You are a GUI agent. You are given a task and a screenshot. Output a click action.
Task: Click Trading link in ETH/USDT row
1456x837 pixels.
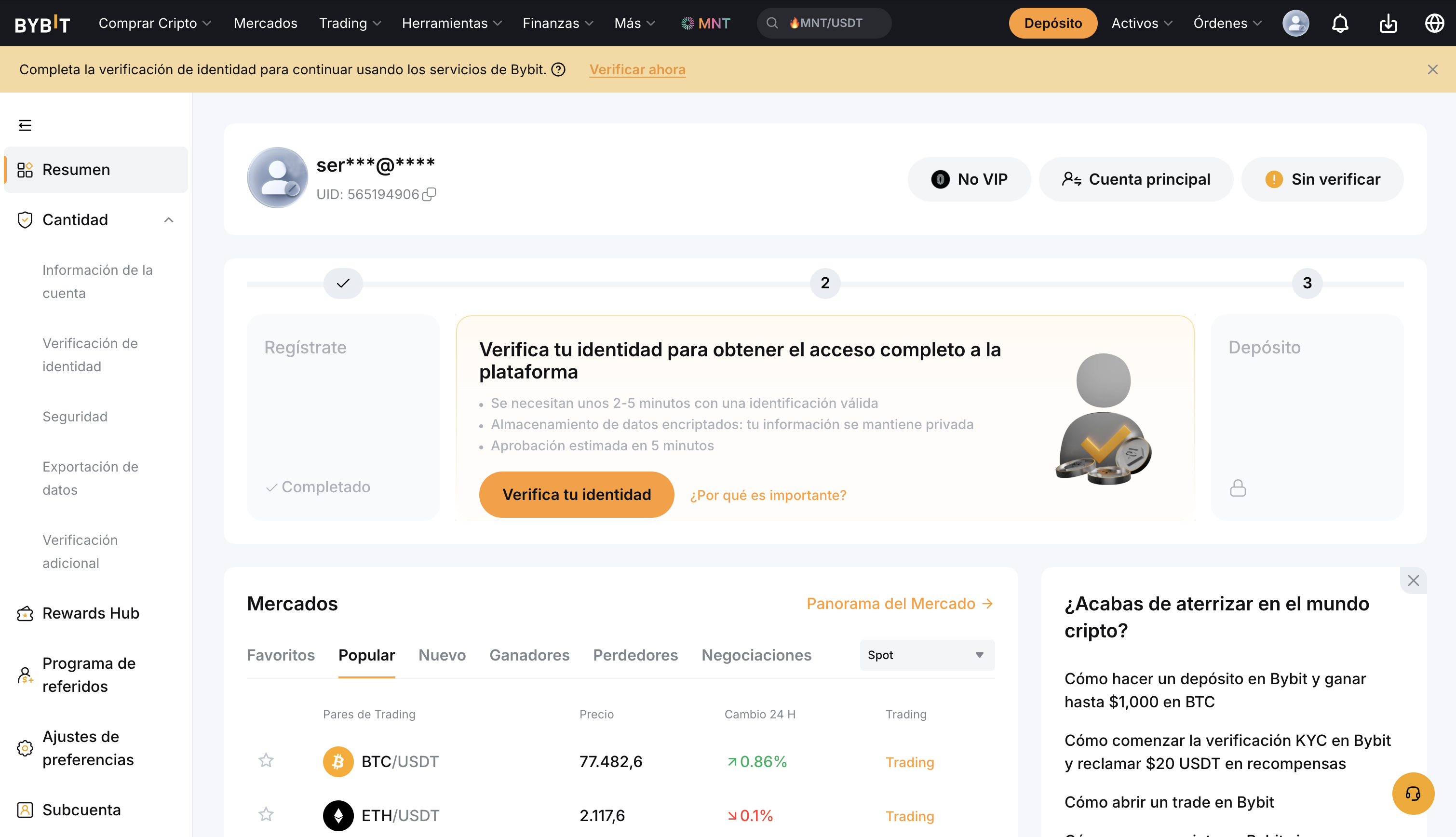tap(909, 816)
